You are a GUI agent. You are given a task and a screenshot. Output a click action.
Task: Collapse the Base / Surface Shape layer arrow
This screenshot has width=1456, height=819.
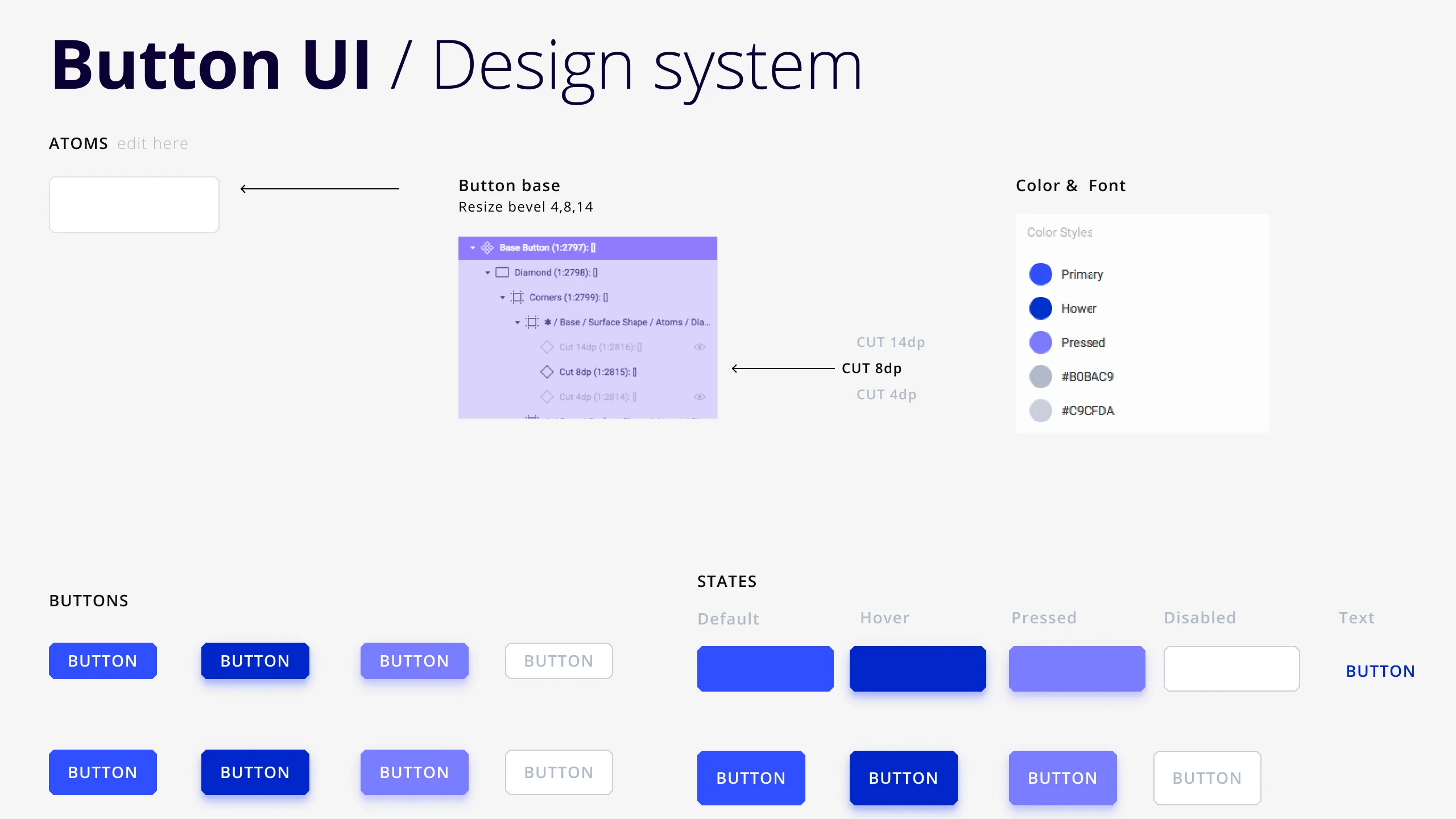click(517, 322)
